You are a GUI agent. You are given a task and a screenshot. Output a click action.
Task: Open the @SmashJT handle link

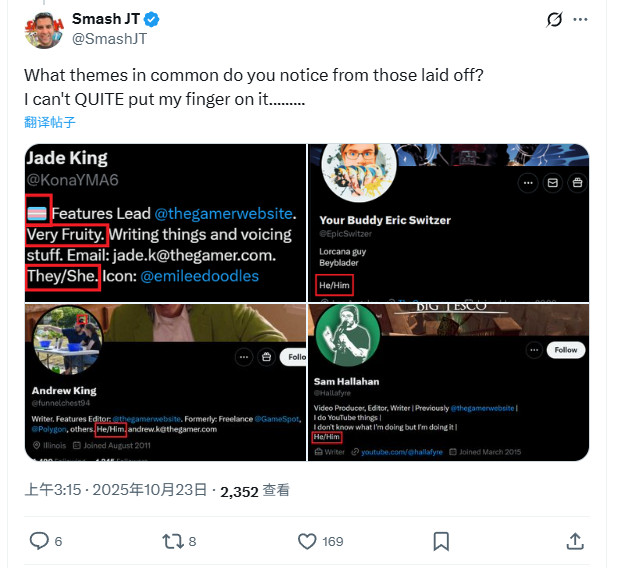[x=109, y=38]
